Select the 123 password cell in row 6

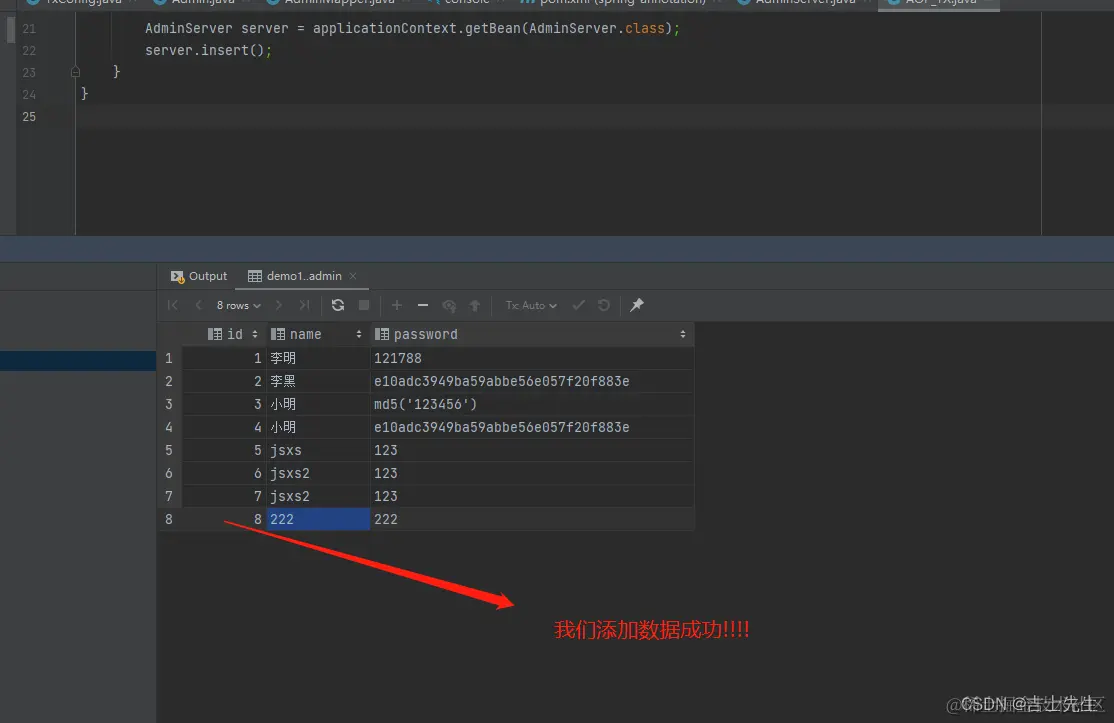[x=532, y=473]
